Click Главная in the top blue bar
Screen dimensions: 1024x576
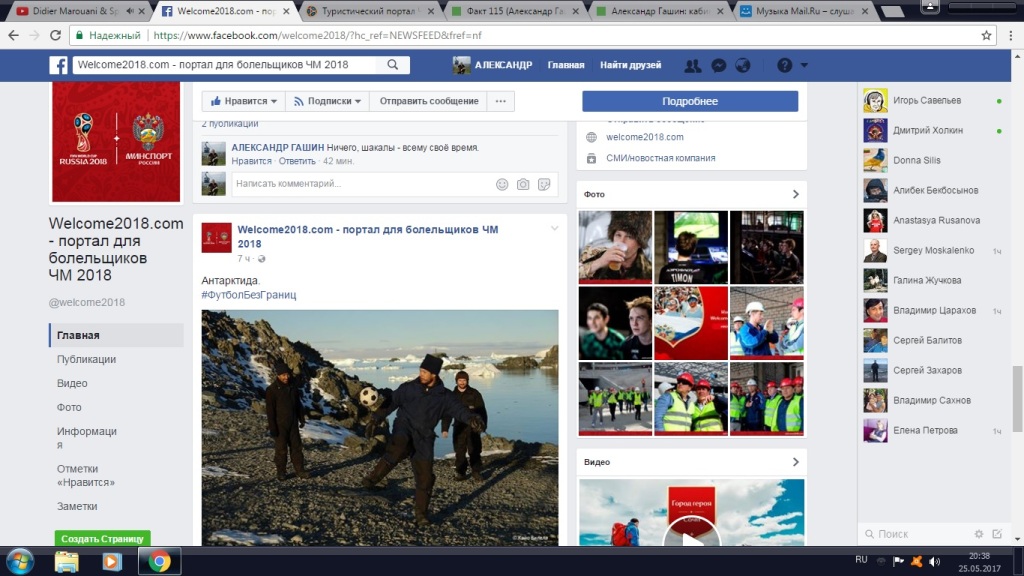(566, 65)
